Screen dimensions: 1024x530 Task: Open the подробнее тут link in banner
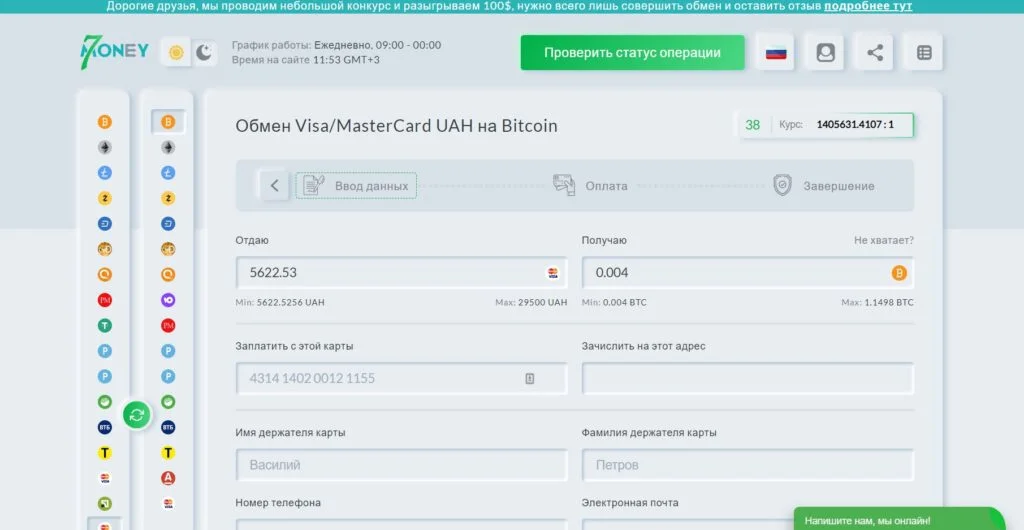click(x=868, y=7)
